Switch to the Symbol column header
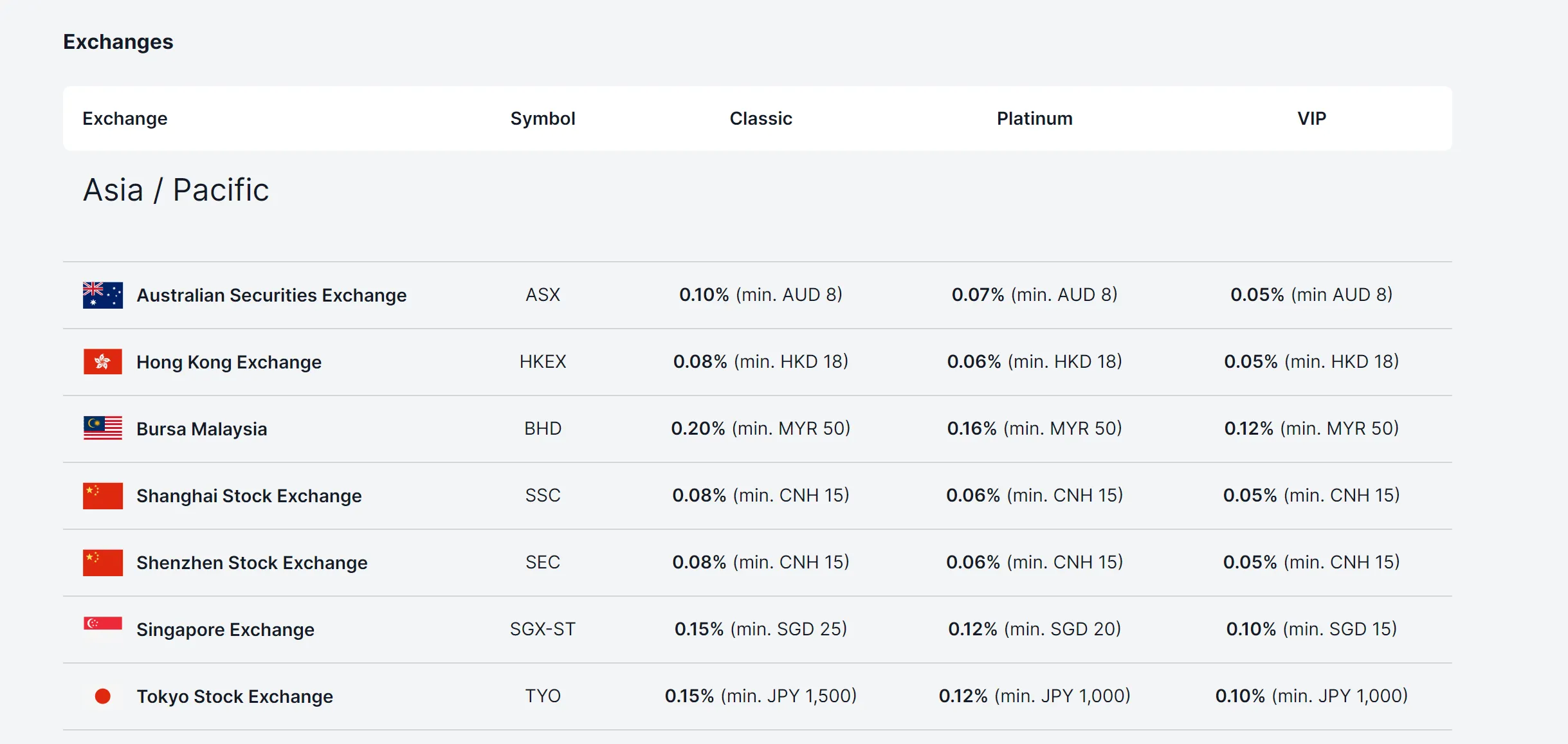 543,118
